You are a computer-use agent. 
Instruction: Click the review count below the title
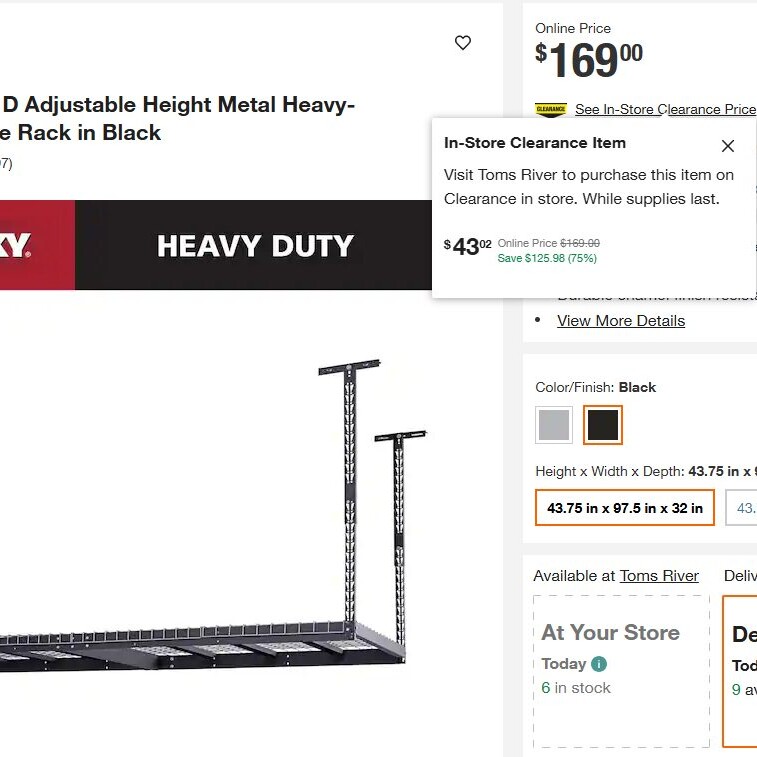[5, 164]
